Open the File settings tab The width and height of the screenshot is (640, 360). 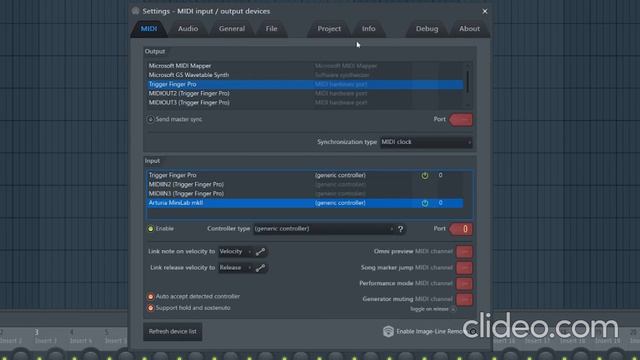click(271, 29)
